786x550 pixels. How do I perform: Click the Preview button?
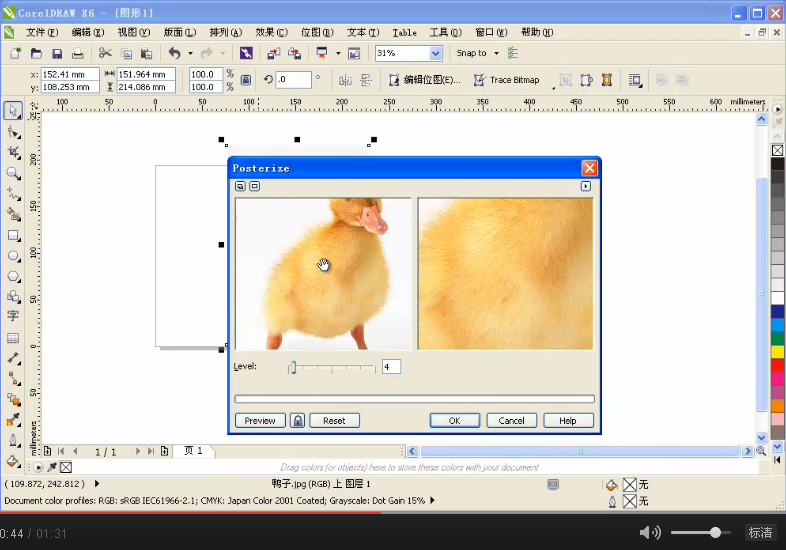click(x=260, y=420)
